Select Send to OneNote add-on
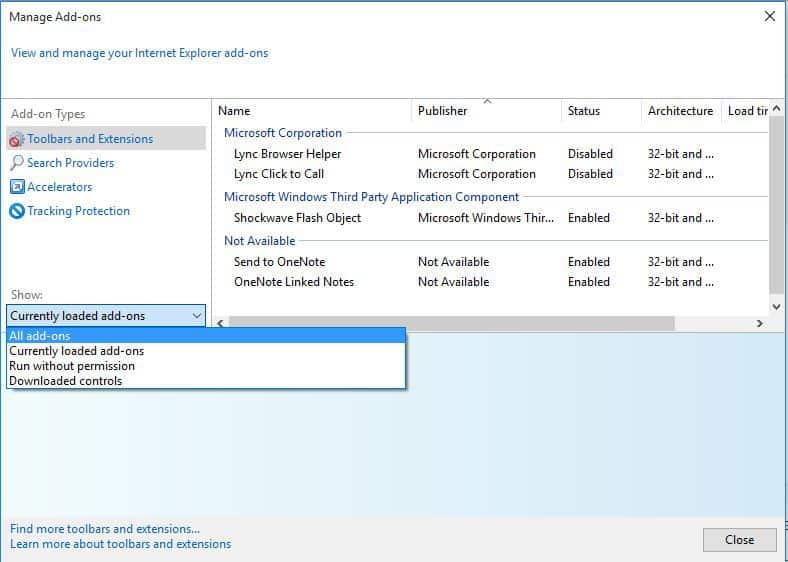The height and width of the screenshot is (562, 788). point(279,262)
